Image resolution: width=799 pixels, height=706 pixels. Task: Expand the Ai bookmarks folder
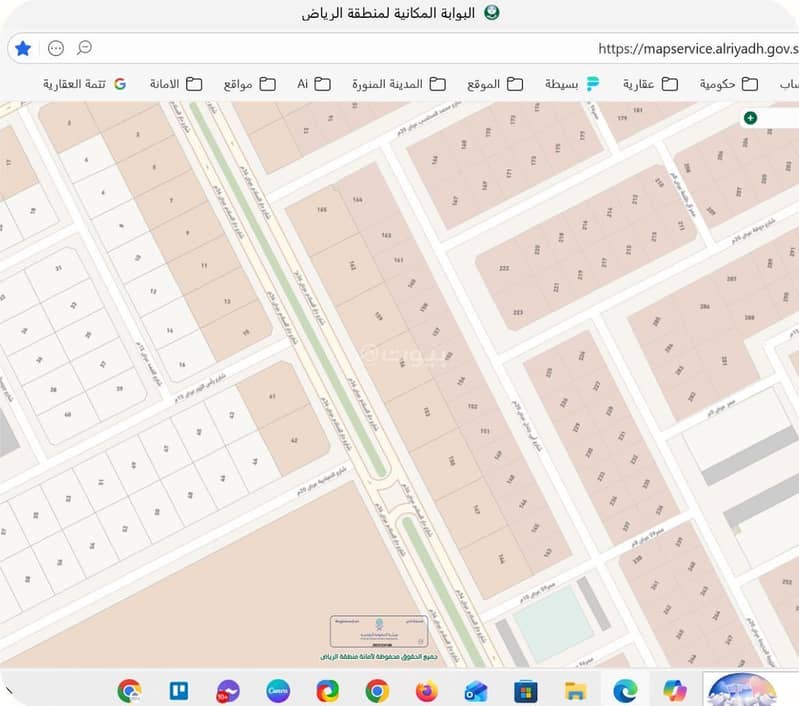(313, 84)
